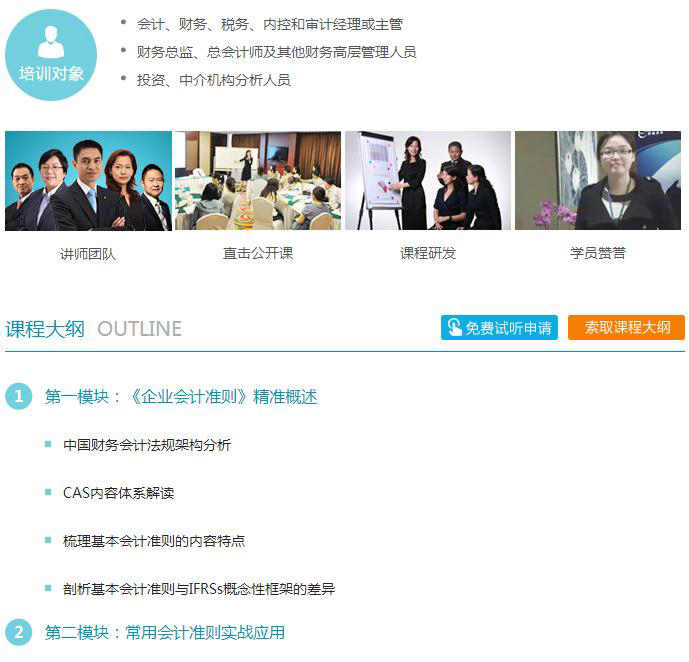The height and width of the screenshot is (662, 689).
Task: Select the item 梳理基本会计准则的内容特点
Action: pyautogui.click(x=154, y=541)
